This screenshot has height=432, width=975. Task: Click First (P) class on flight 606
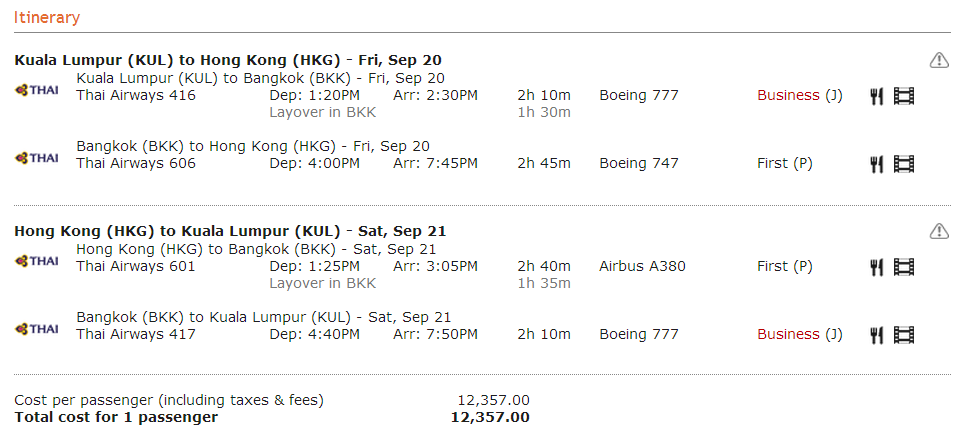784,164
